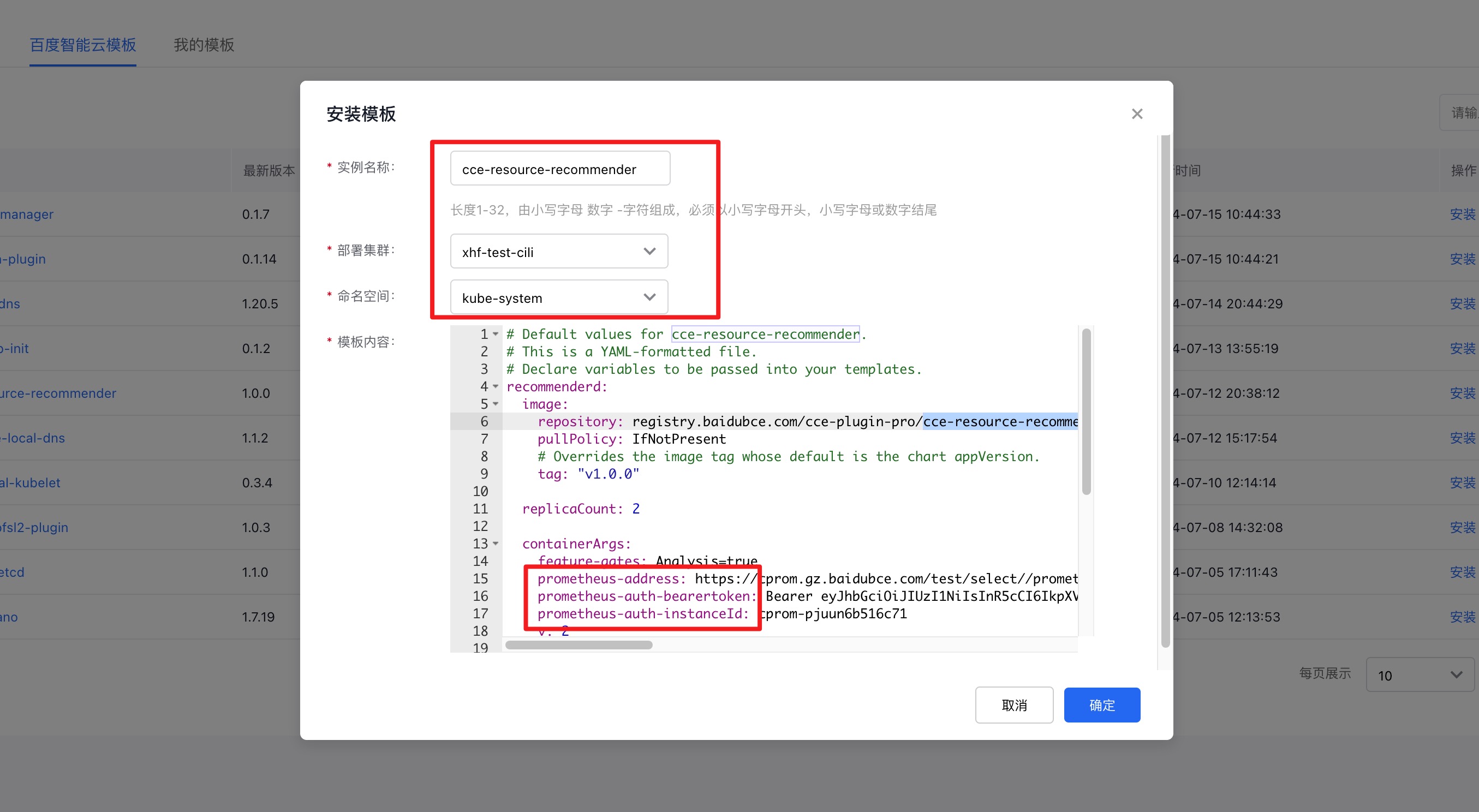Image resolution: width=1479 pixels, height=812 pixels.
Task: Open the urce-recommender template link
Action: 58,393
